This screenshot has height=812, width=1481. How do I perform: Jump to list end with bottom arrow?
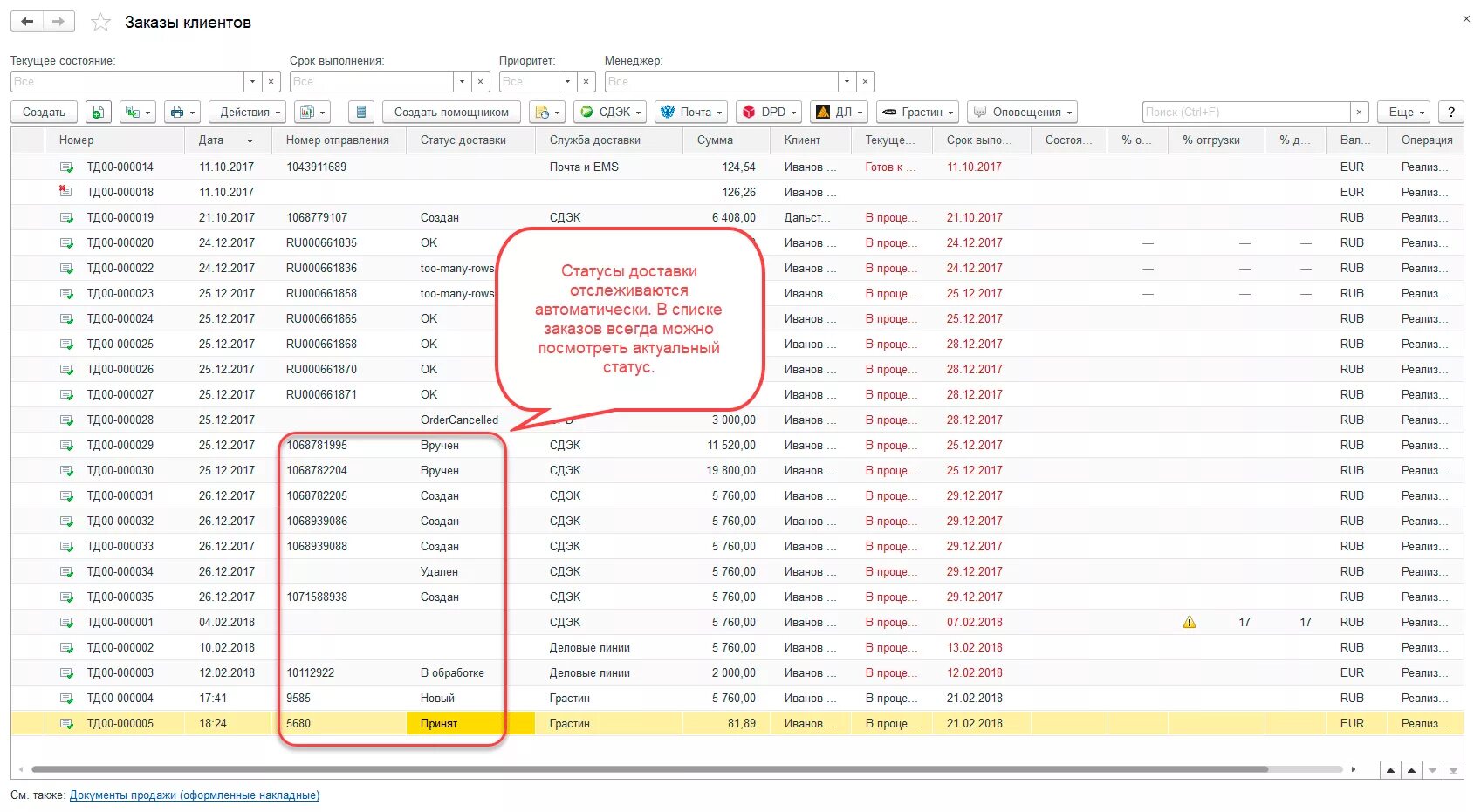1453,770
